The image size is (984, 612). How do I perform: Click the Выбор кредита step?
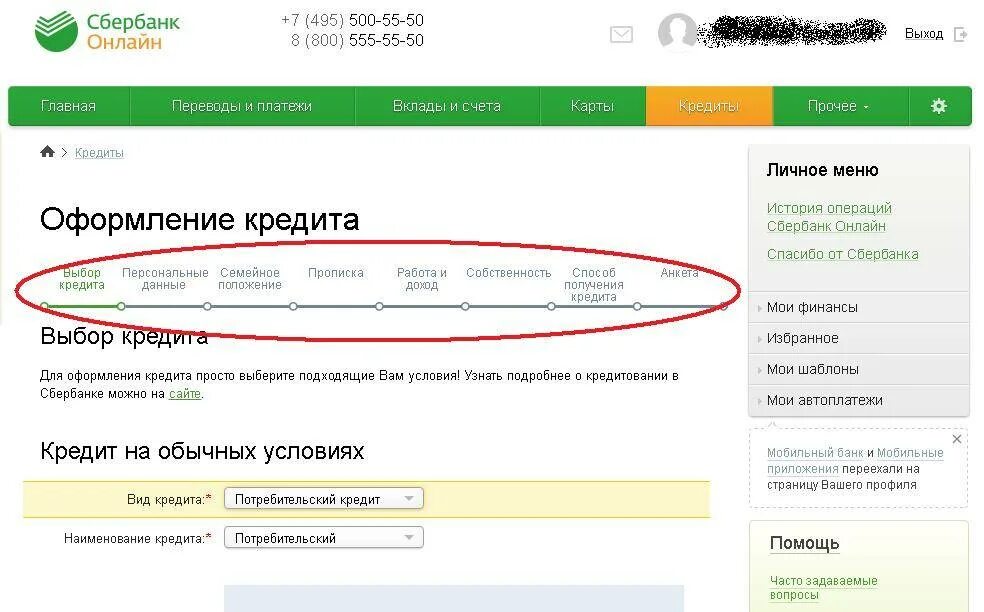(82, 279)
